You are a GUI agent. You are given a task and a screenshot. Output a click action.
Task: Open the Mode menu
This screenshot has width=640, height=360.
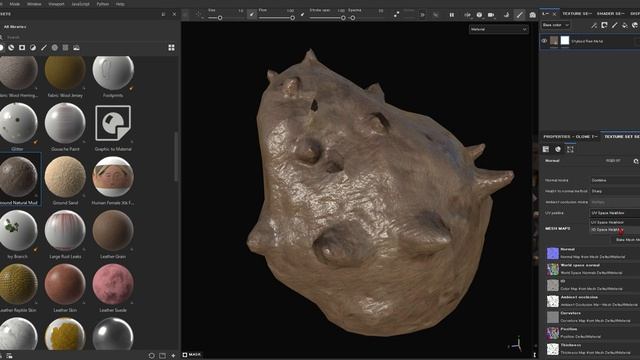(15, 4)
